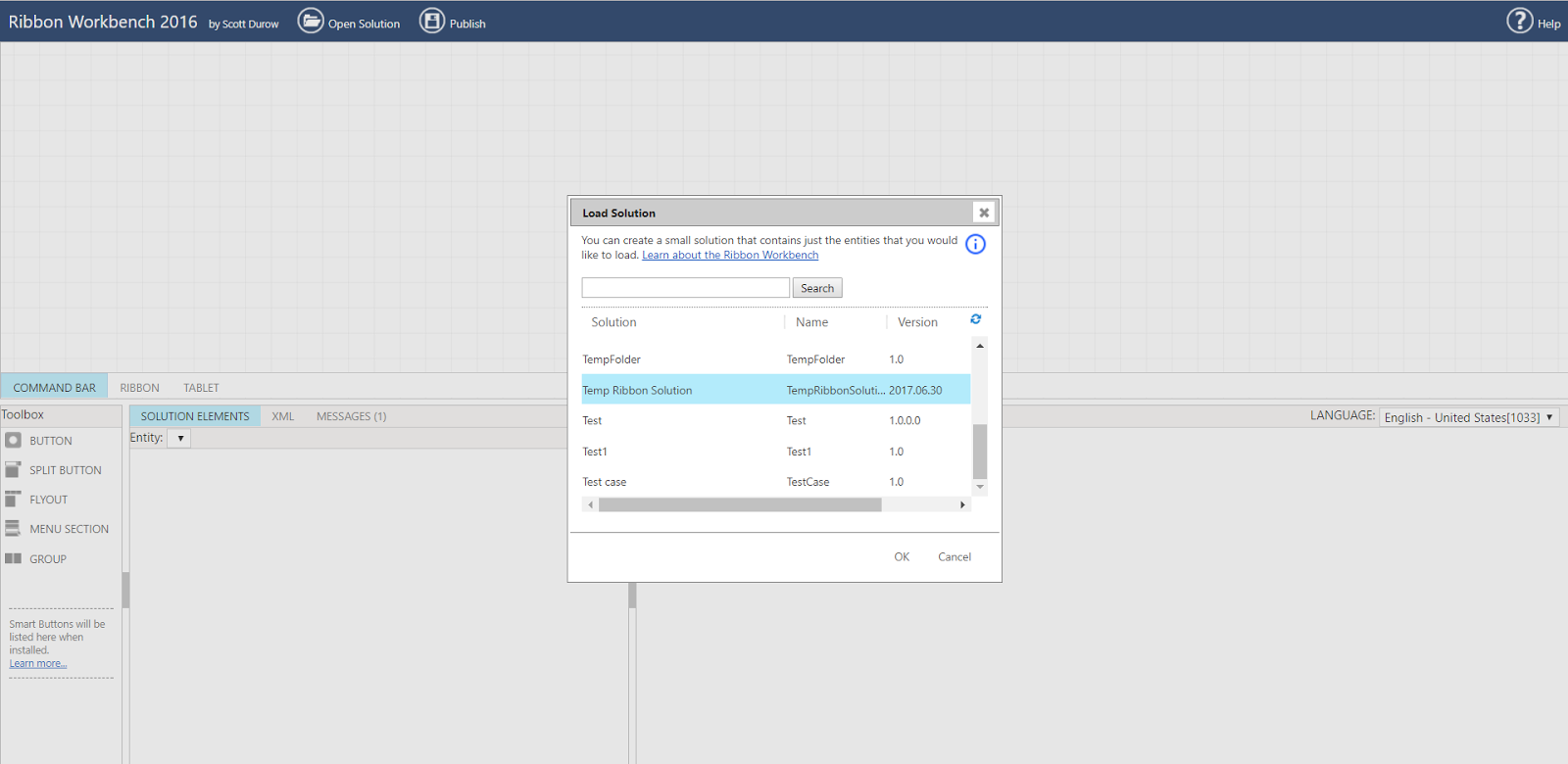Select the Flyout toolbox icon

13,499
